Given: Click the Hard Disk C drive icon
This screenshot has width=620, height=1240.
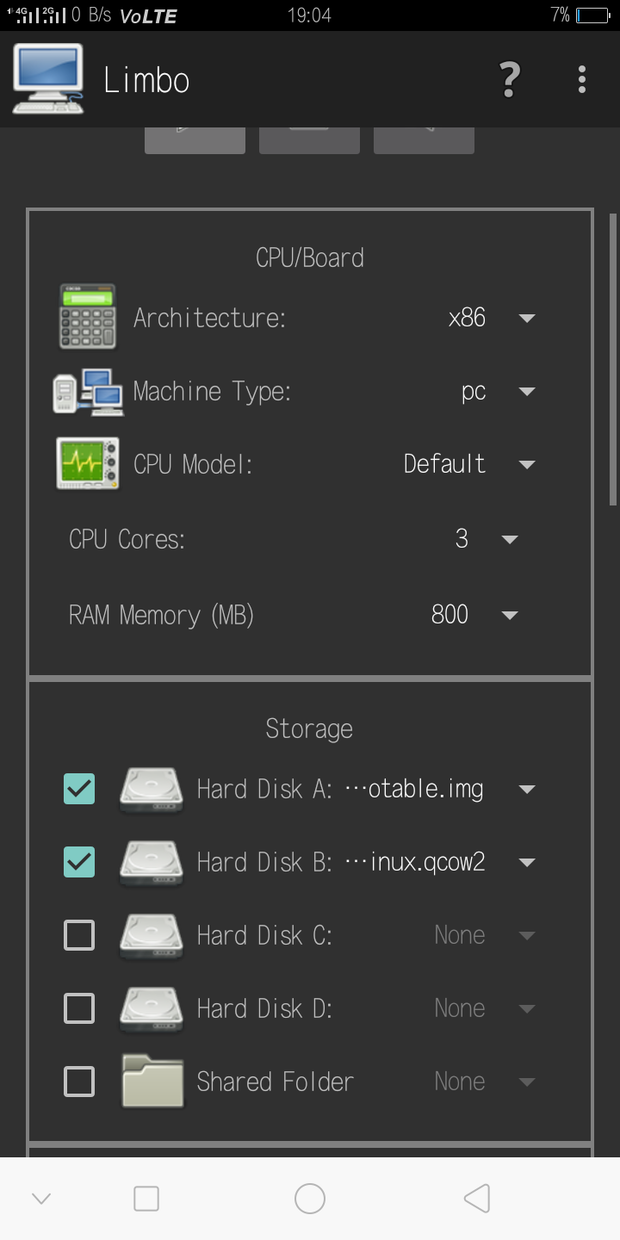Looking at the screenshot, I should 152,935.
